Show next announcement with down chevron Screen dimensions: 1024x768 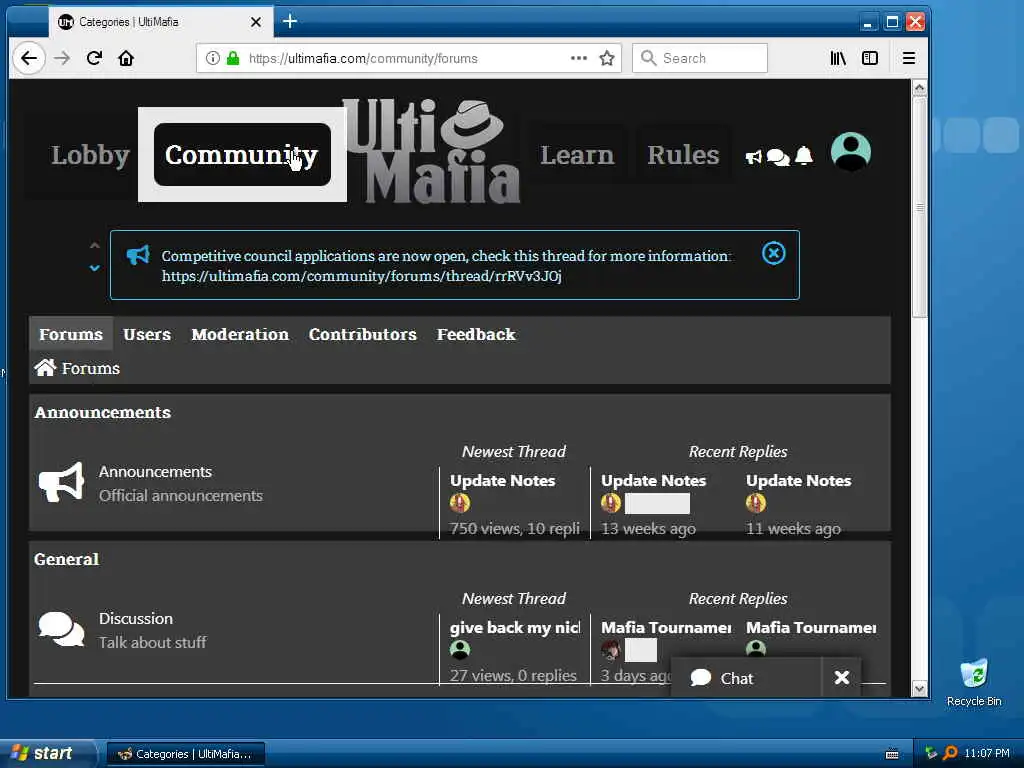point(95,268)
